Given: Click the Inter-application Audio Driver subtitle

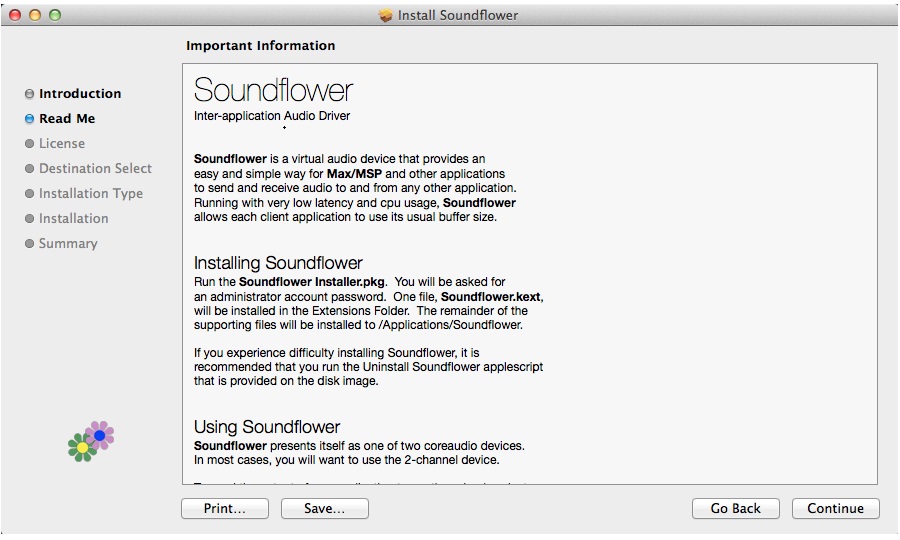Looking at the screenshot, I should coord(272,116).
